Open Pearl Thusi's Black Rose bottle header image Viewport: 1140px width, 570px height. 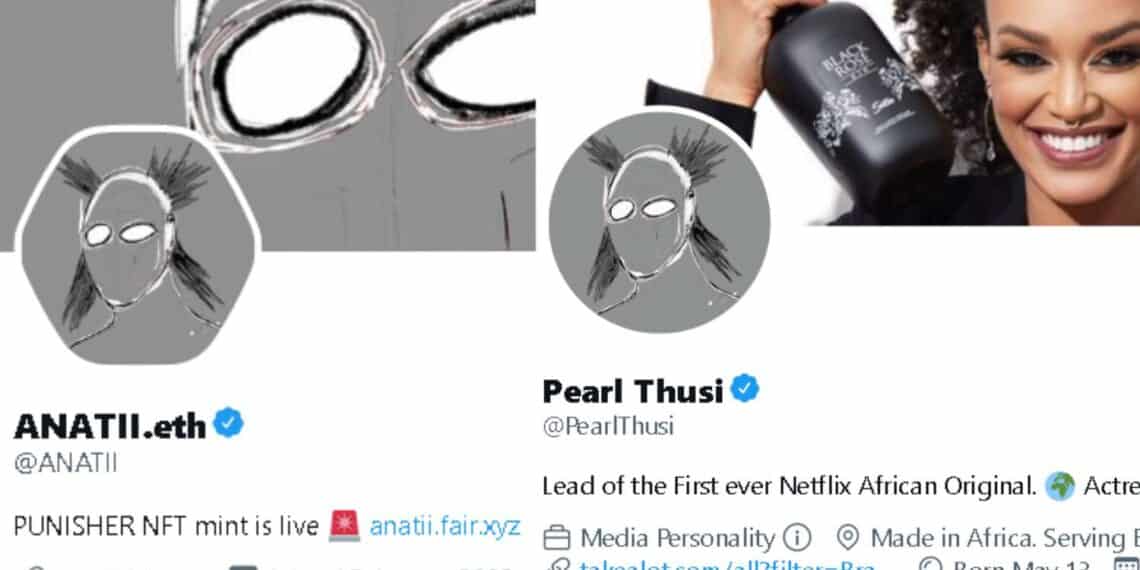pyautogui.click(x=893, y=113)
